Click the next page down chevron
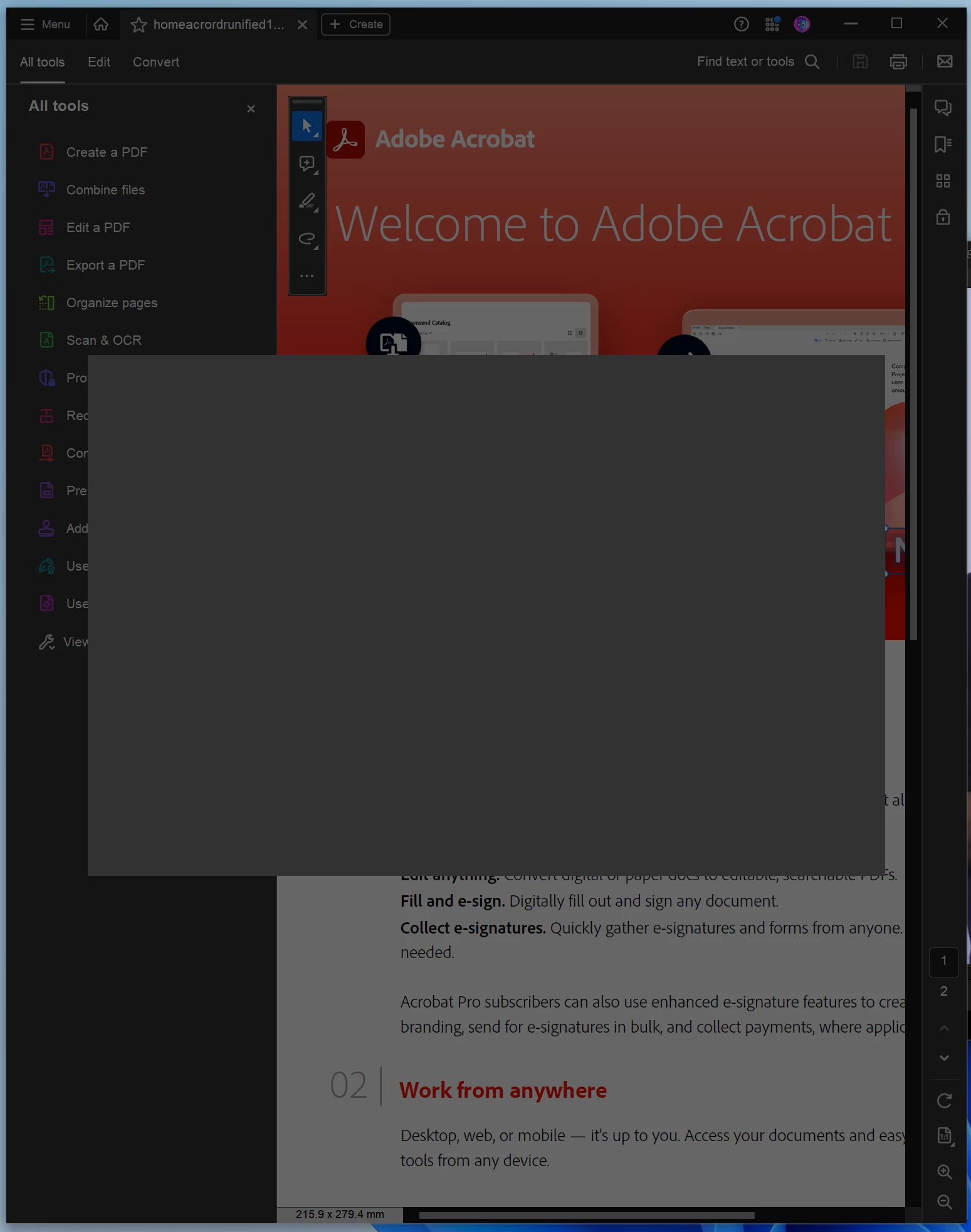 [944, 1058]
